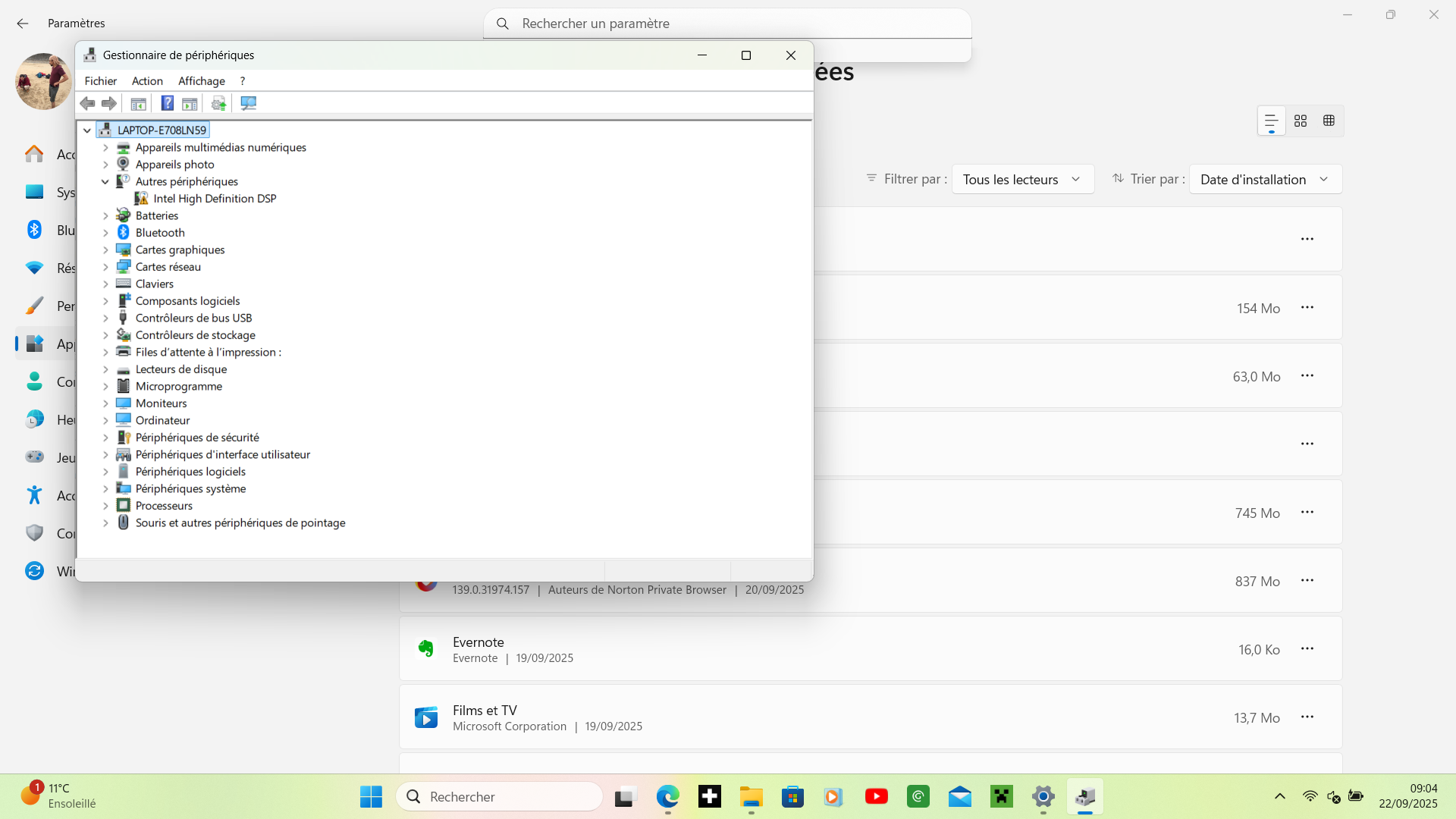This screenshot has width=1456, height=819.
Task: Select the Intel High Definition DSP device
Action: [x=215, y=199]
